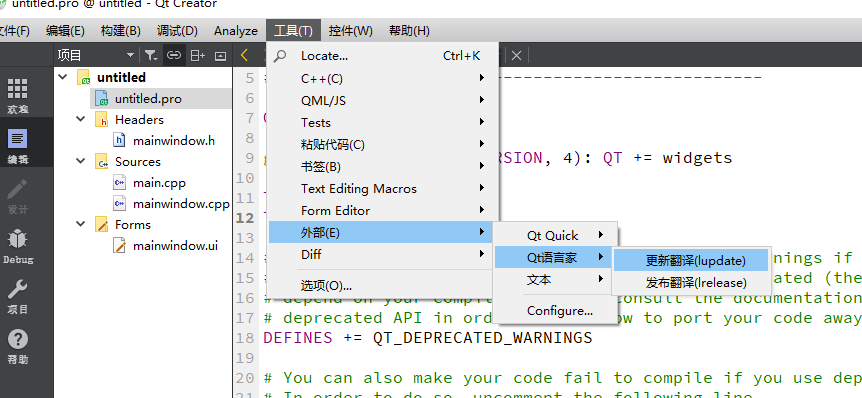
Task: Click the Locate magnifier icon
Action: pyautogui.click(x=280, y=56)
